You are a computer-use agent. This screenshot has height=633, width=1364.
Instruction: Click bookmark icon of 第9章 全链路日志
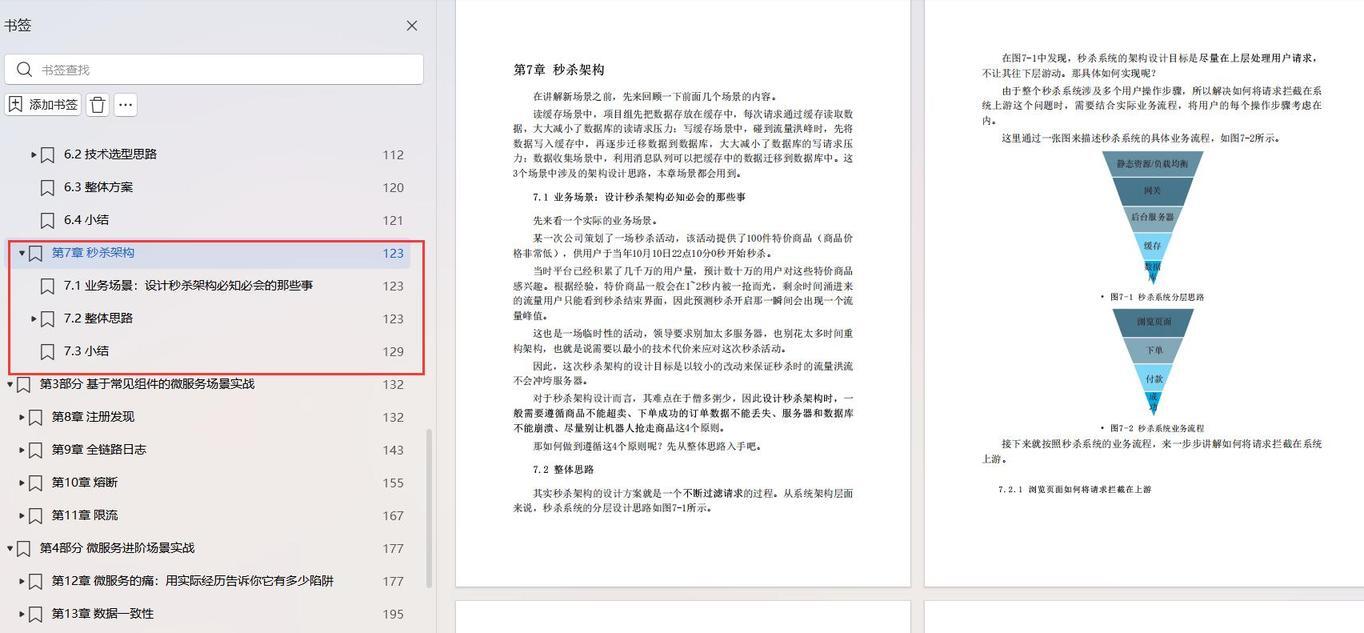pyautogui.click(x=35, y=450)
